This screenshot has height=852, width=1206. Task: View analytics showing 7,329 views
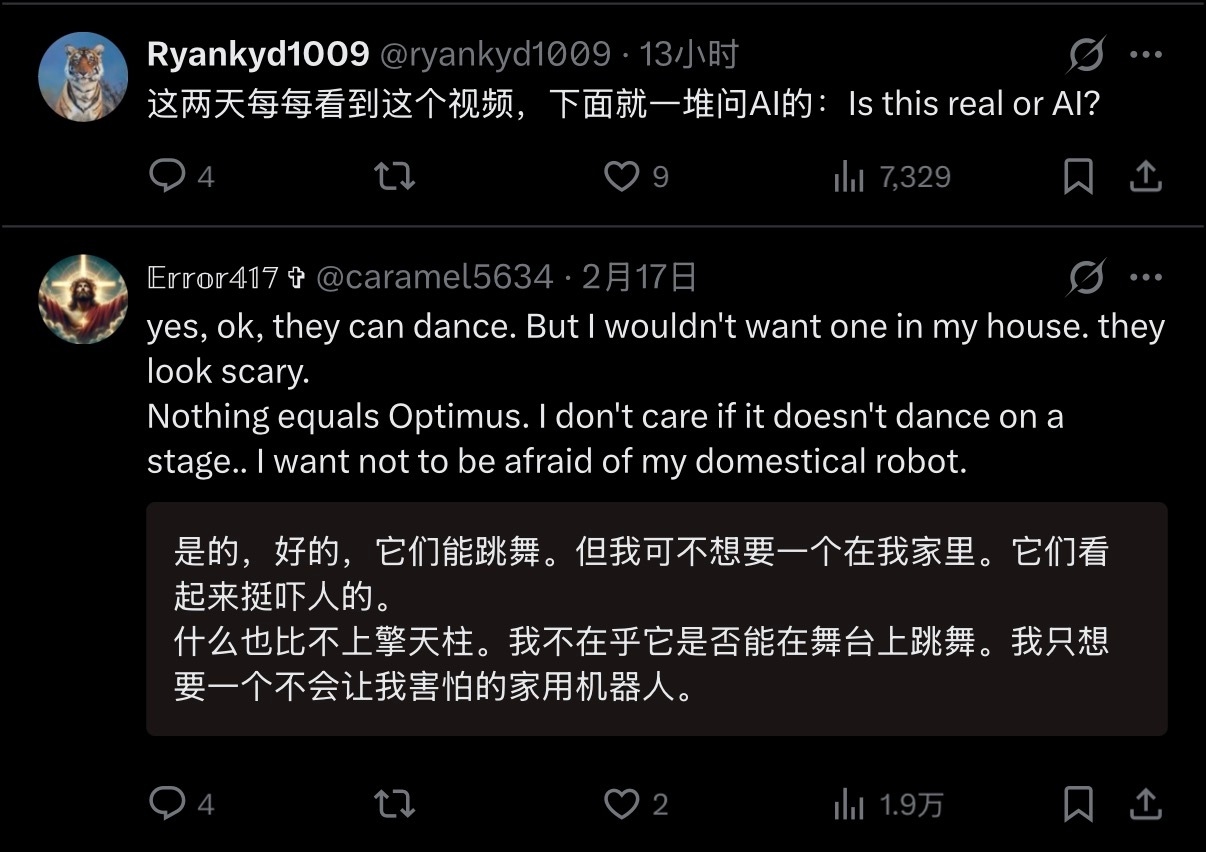tap(891, 178)
